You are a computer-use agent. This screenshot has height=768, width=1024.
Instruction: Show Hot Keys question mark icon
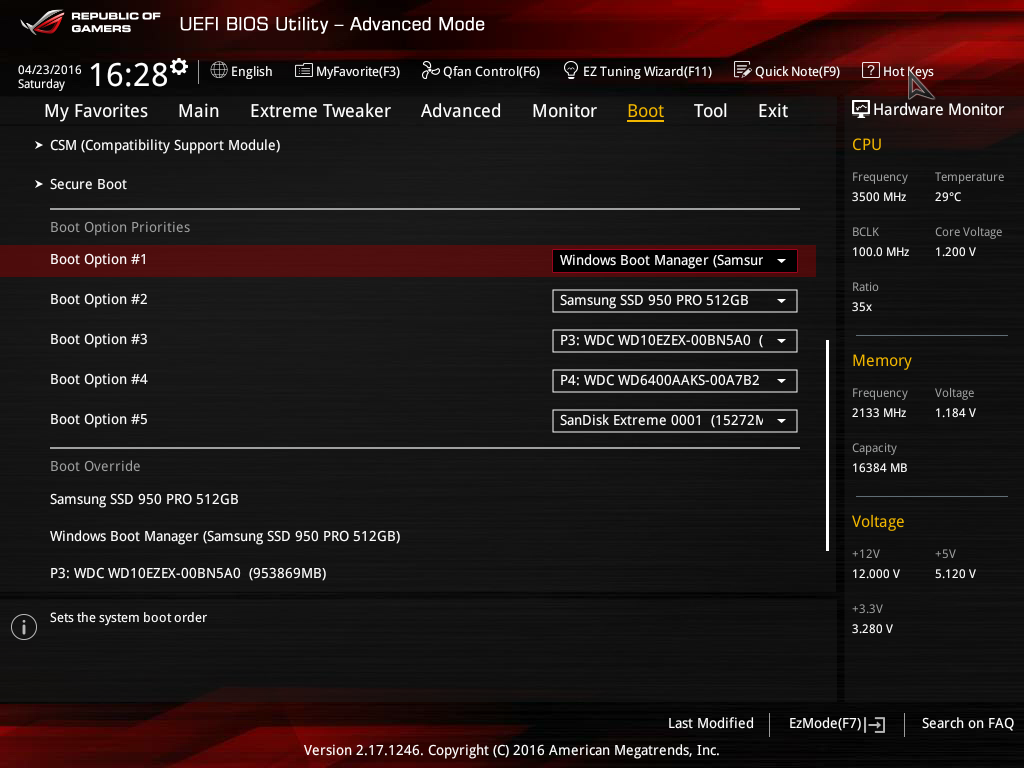[871, 70]
